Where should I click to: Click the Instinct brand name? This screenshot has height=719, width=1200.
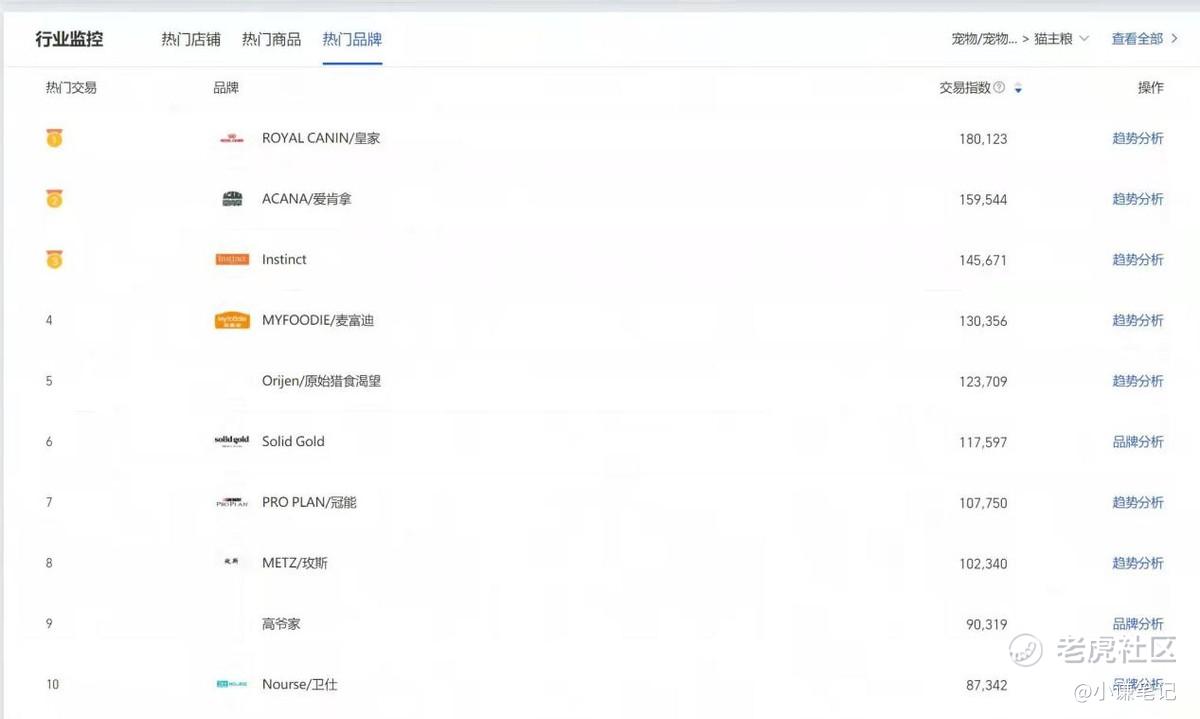(x=284, y=260)
